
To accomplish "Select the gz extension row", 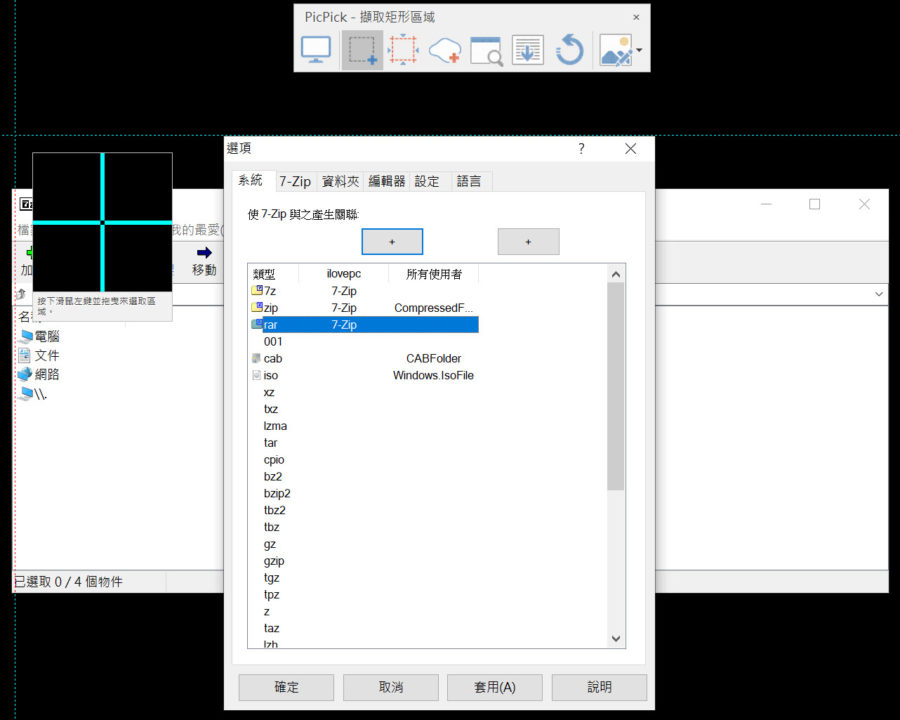I will click(x=364, y=544).
